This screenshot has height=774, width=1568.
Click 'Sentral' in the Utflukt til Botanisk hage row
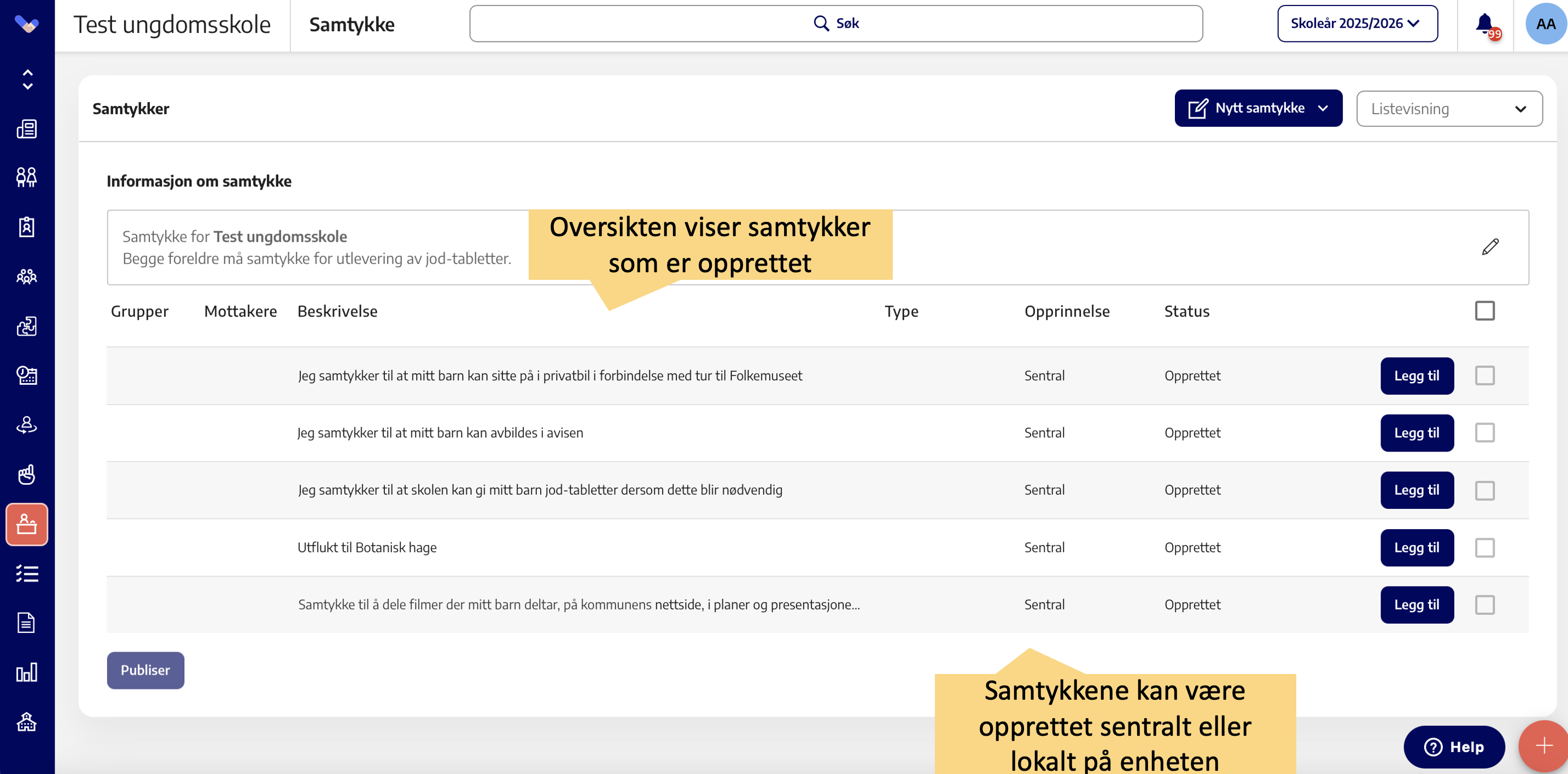point(1045,548)
